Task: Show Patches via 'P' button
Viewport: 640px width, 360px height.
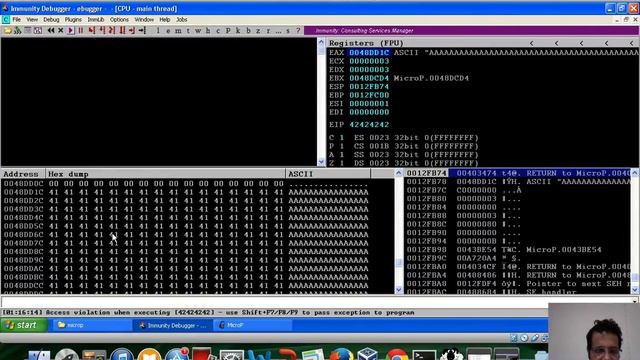Action: [228, 31]
